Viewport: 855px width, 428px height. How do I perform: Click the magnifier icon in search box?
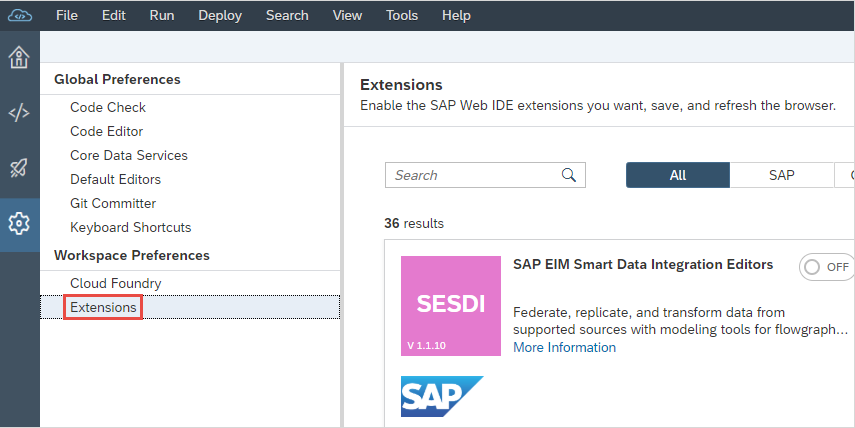[x=569, y=175]
